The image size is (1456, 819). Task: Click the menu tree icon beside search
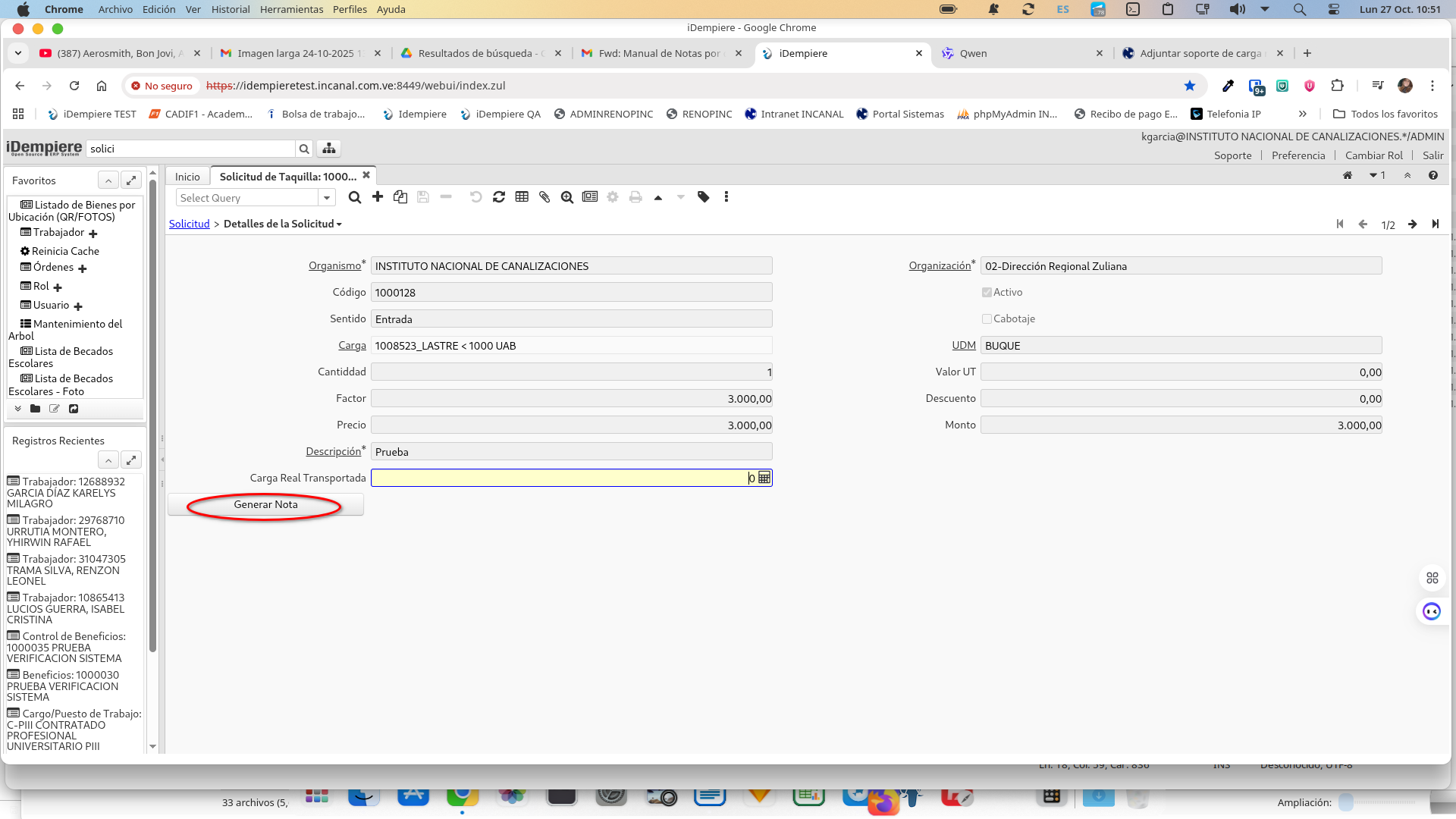click(329, 149)
